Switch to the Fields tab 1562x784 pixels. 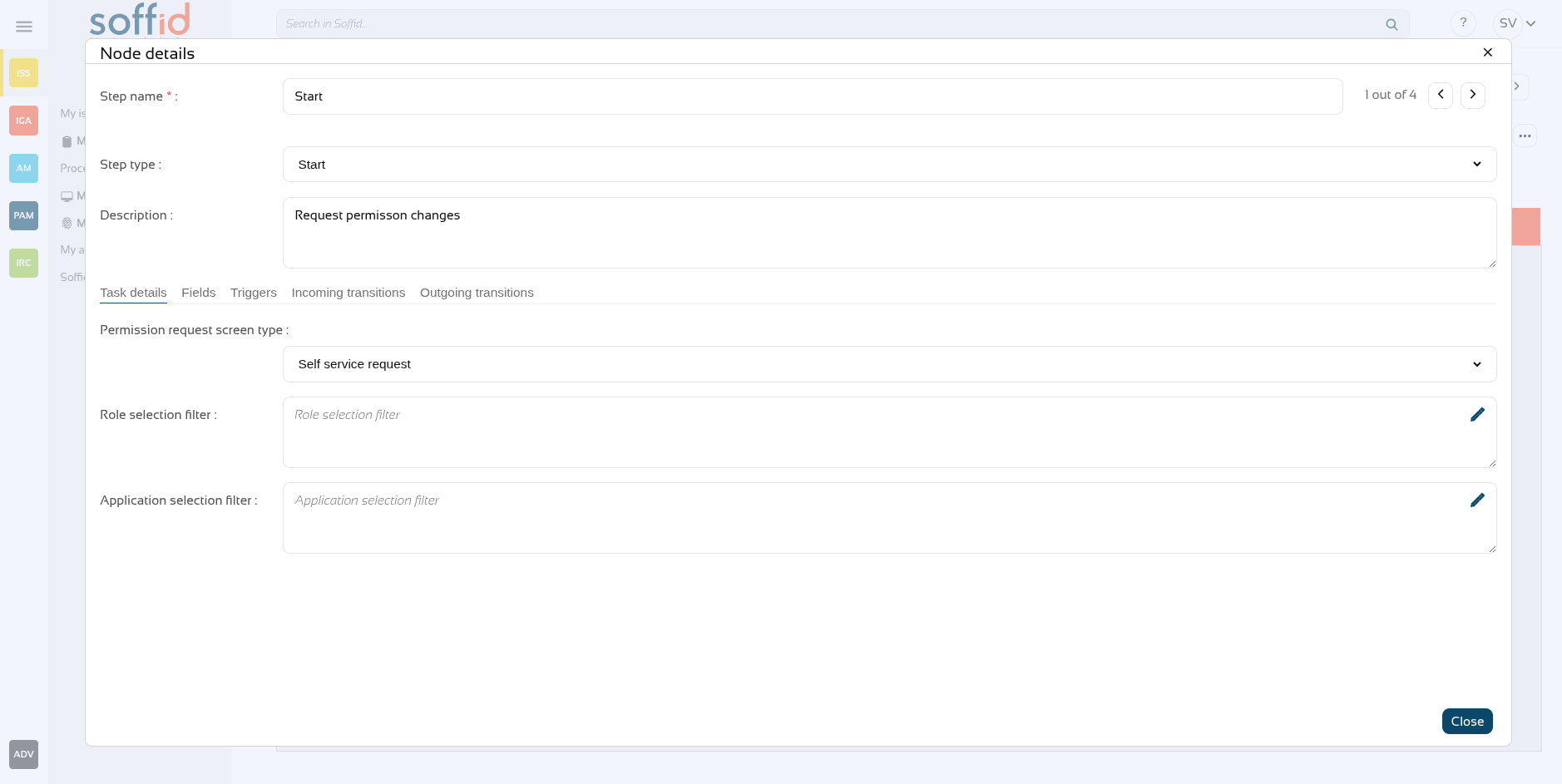tap(198, 293)
